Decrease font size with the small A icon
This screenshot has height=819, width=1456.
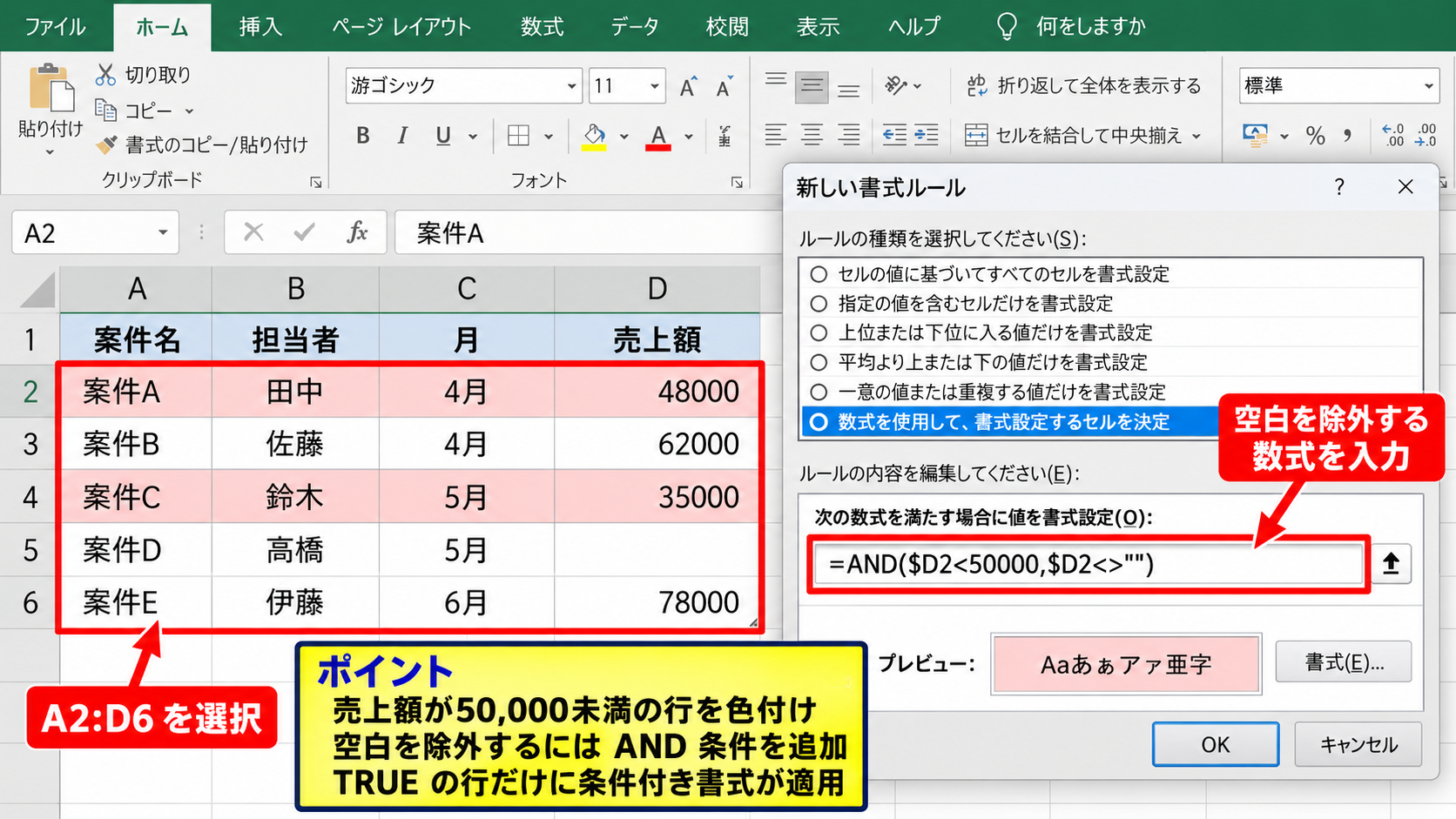(x=724, y=86)
